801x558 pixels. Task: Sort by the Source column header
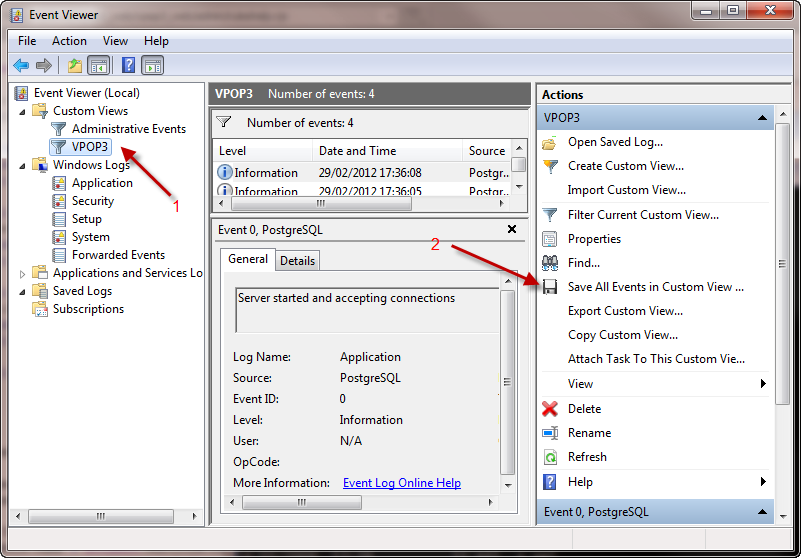pos(487,151)
